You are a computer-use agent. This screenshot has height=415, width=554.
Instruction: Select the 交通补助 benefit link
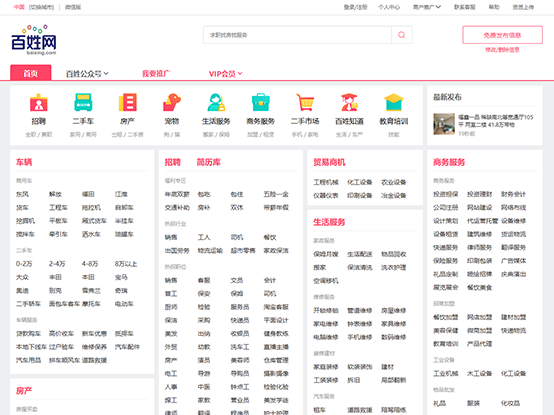(177, 208)
